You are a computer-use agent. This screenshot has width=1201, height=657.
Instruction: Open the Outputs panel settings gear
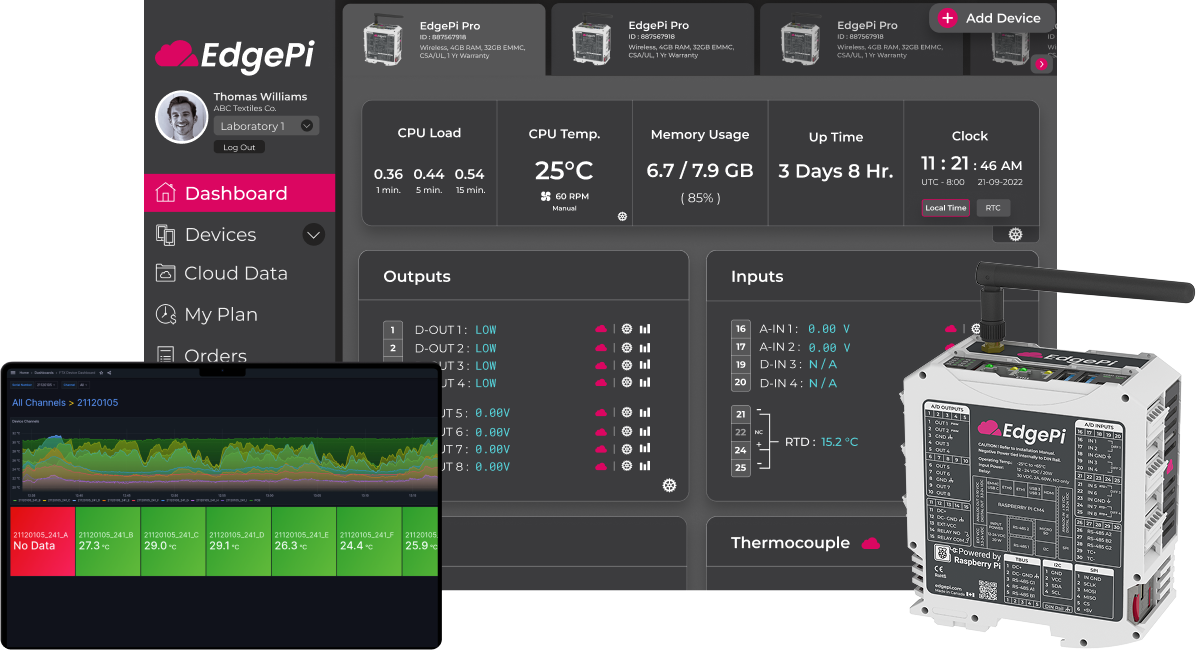coord(669,485)
